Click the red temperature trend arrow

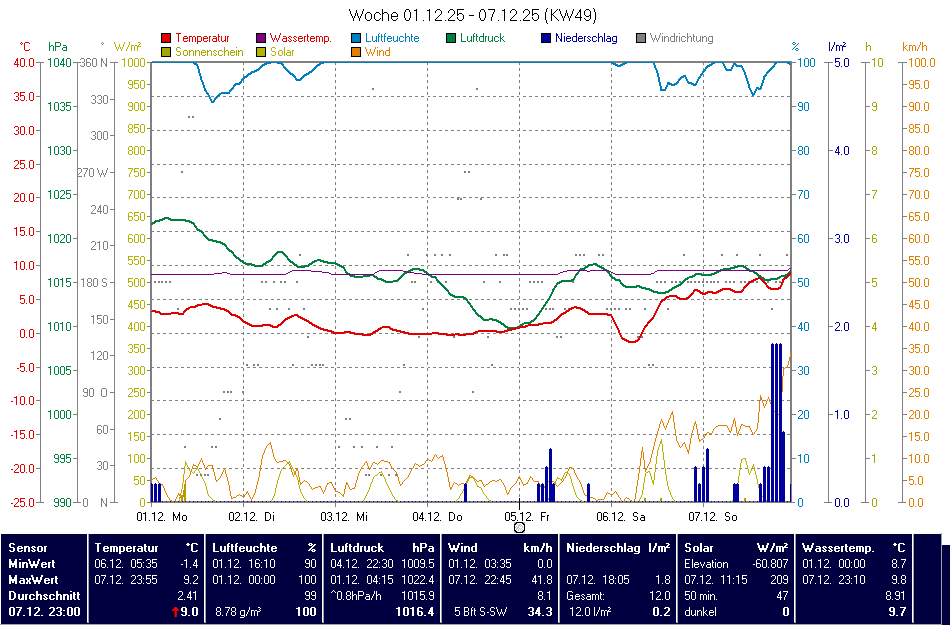click(176, 611)
